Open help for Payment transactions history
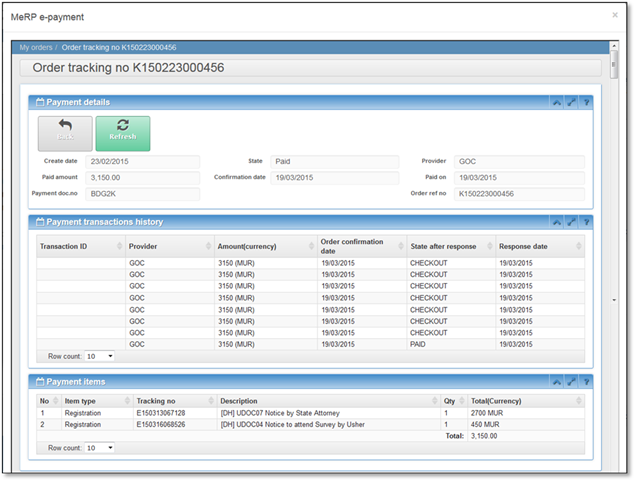 click(x=586, y=221)
